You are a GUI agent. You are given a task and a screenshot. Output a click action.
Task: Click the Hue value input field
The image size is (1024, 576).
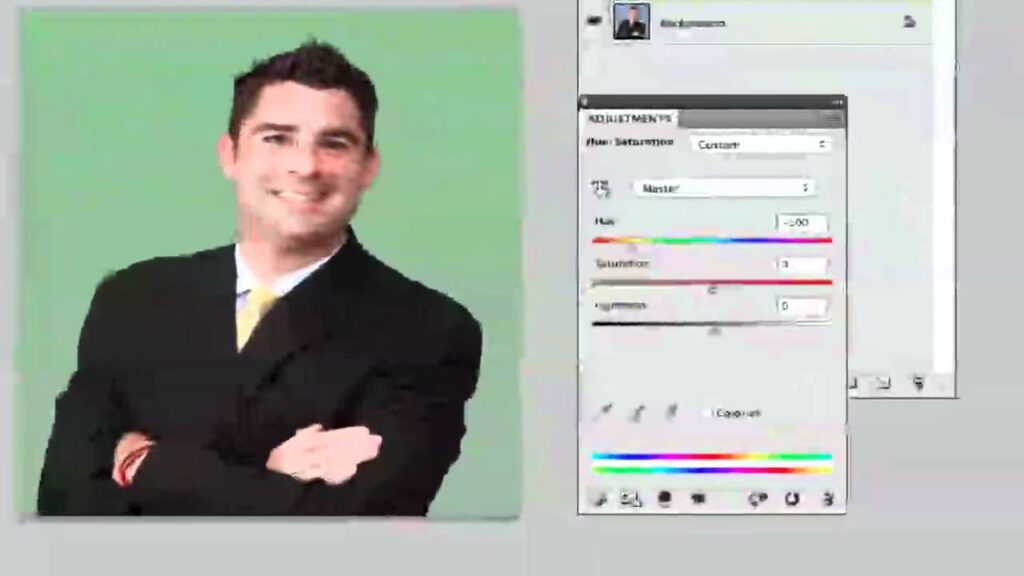pos(801,223)
